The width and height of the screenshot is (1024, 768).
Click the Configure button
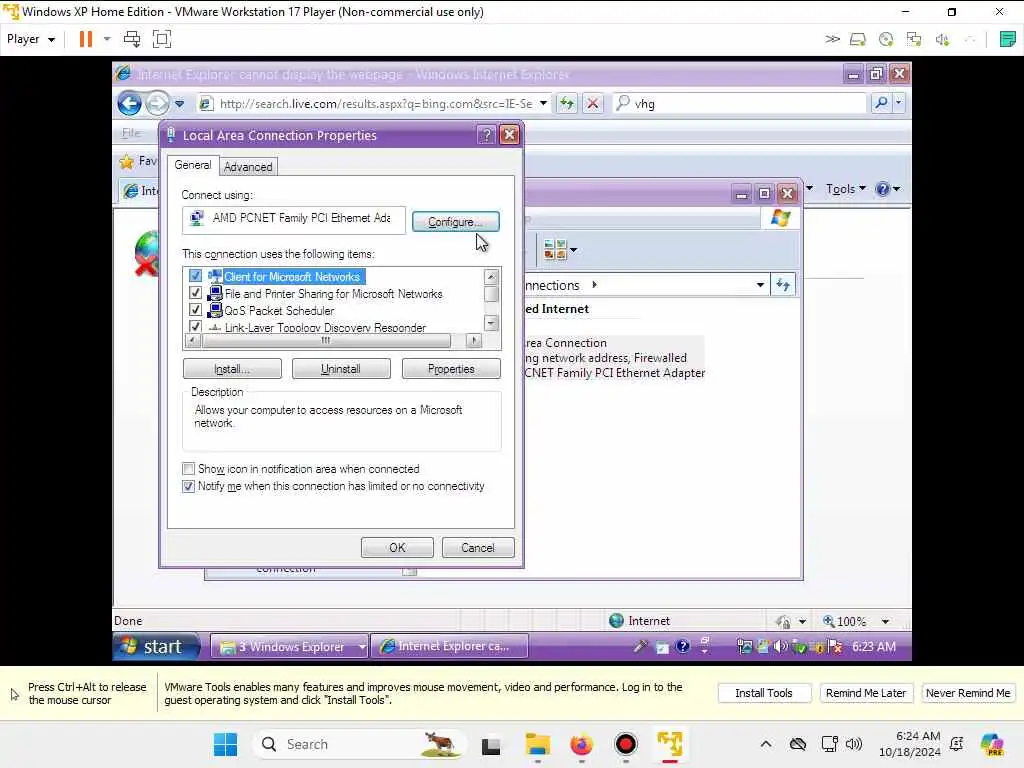(456, 222)
